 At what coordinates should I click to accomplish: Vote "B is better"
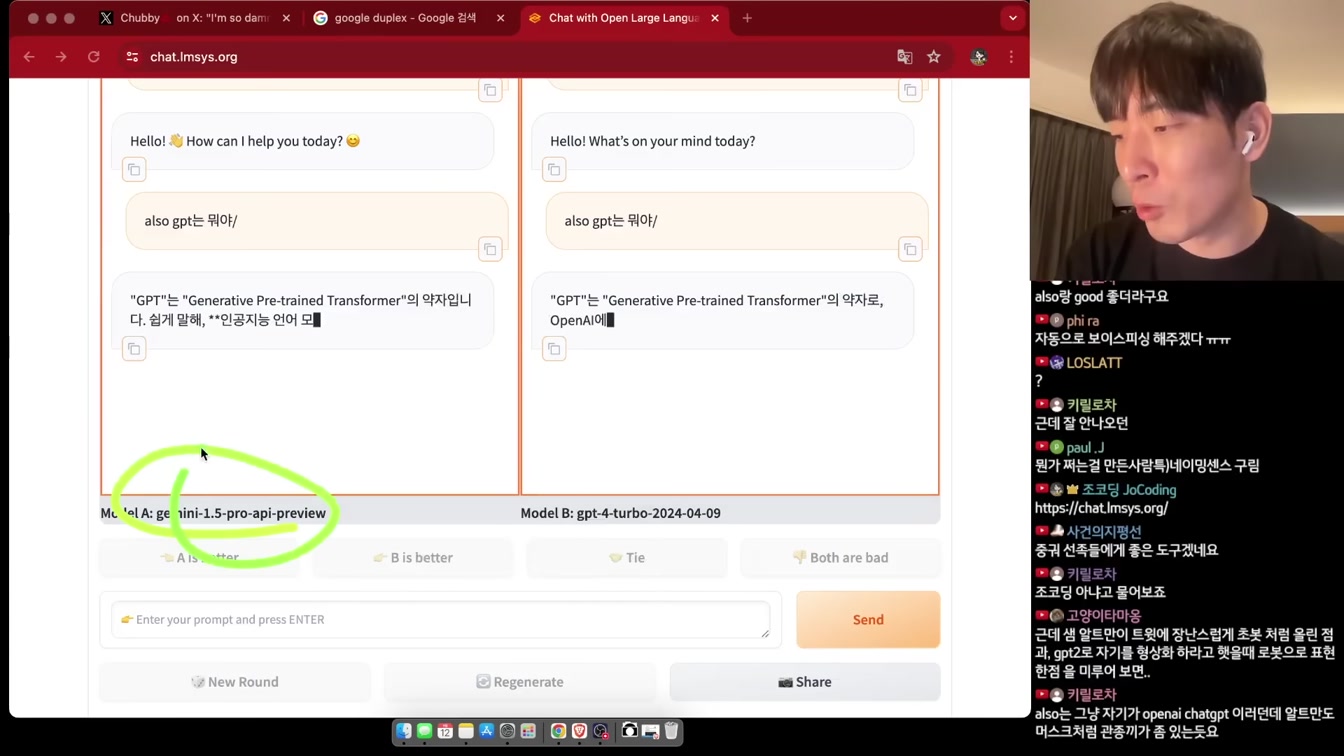pyautogui.click(x=413, y=558)
